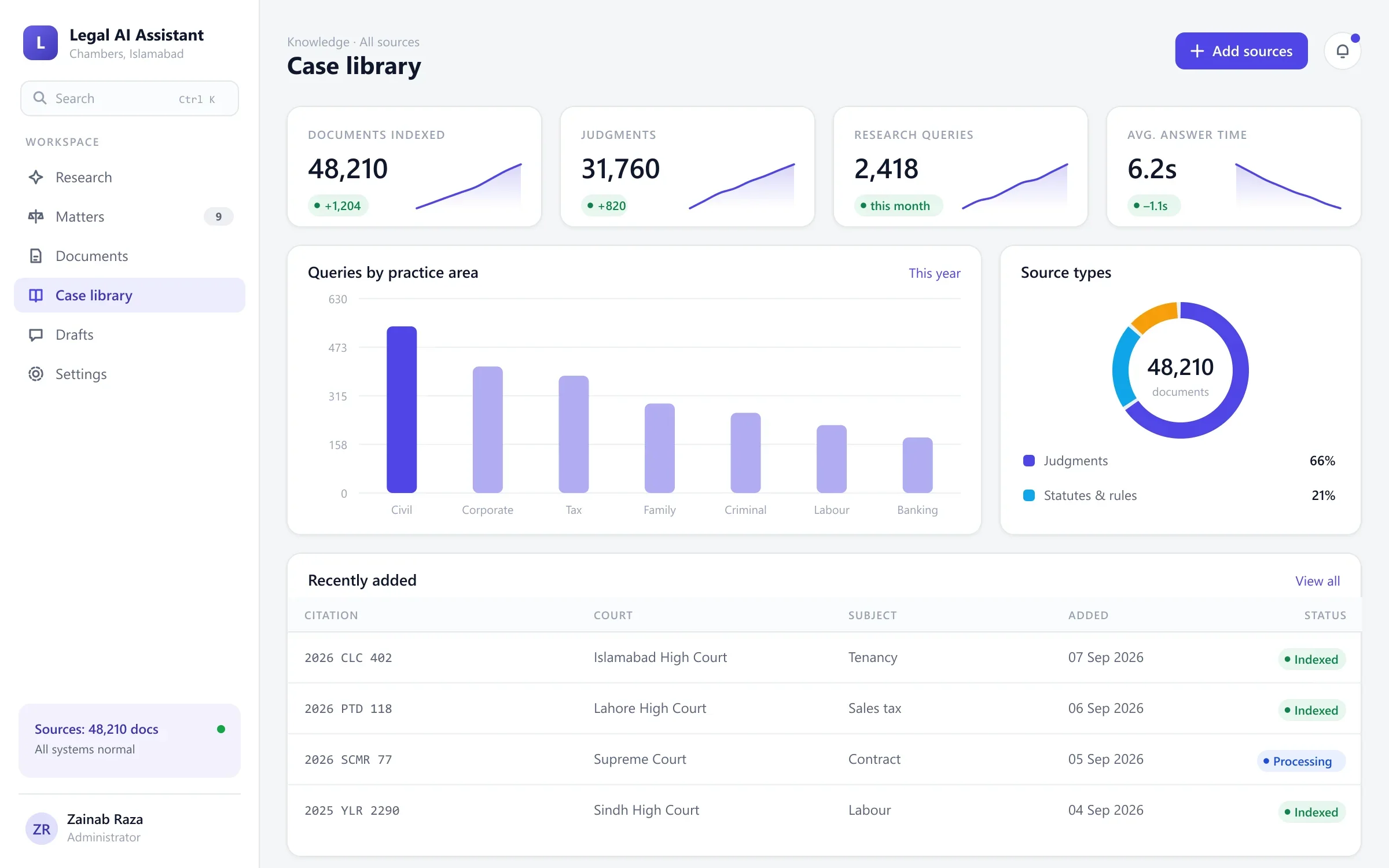The image size is (1389, 868).
Task: Click the Family bar in the chart
Action: [x=660, y=448]
